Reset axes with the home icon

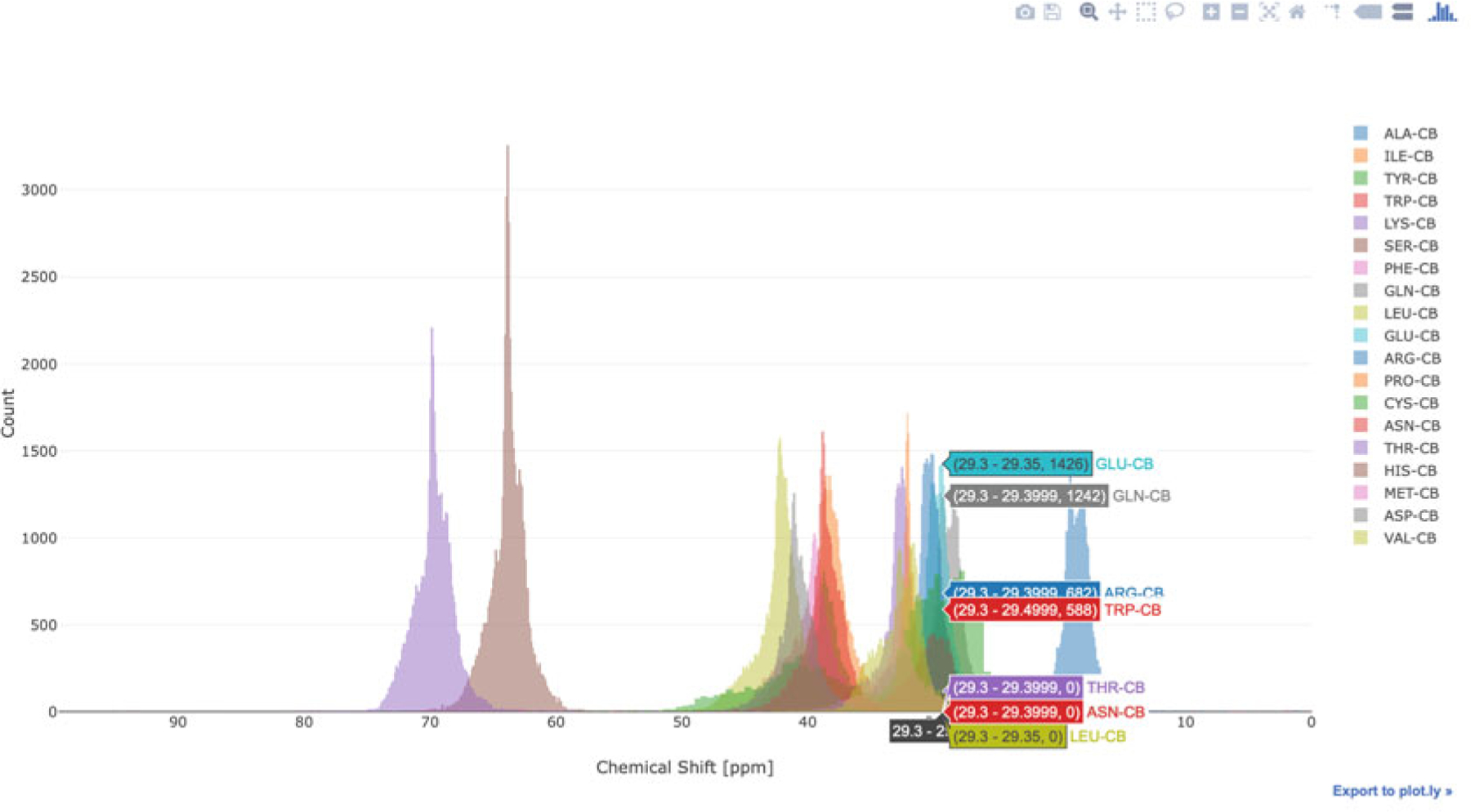click(1297, 12)
